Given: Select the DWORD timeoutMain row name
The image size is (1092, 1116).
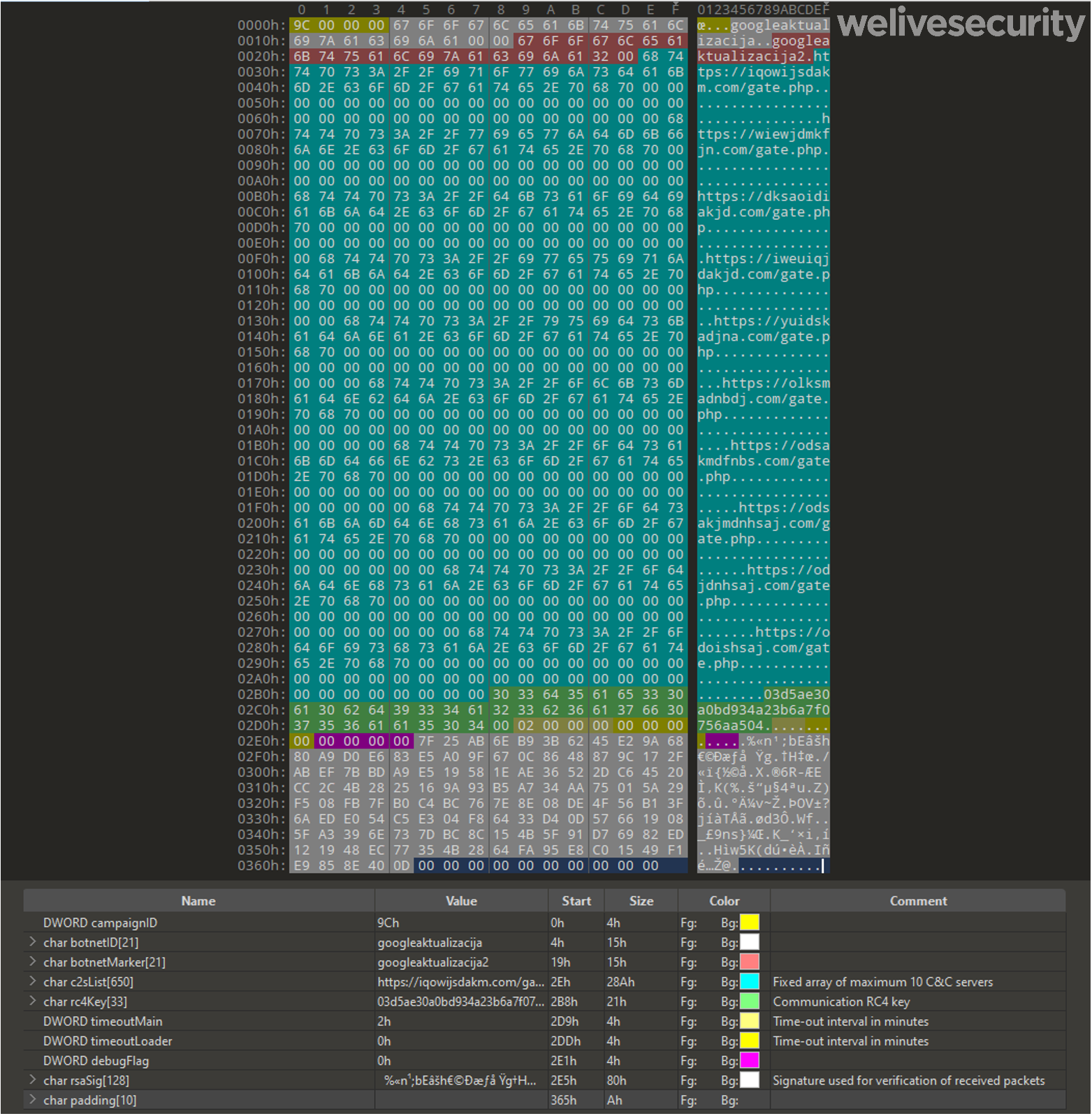Looking at the screenshot, I should pos(103,1021).
